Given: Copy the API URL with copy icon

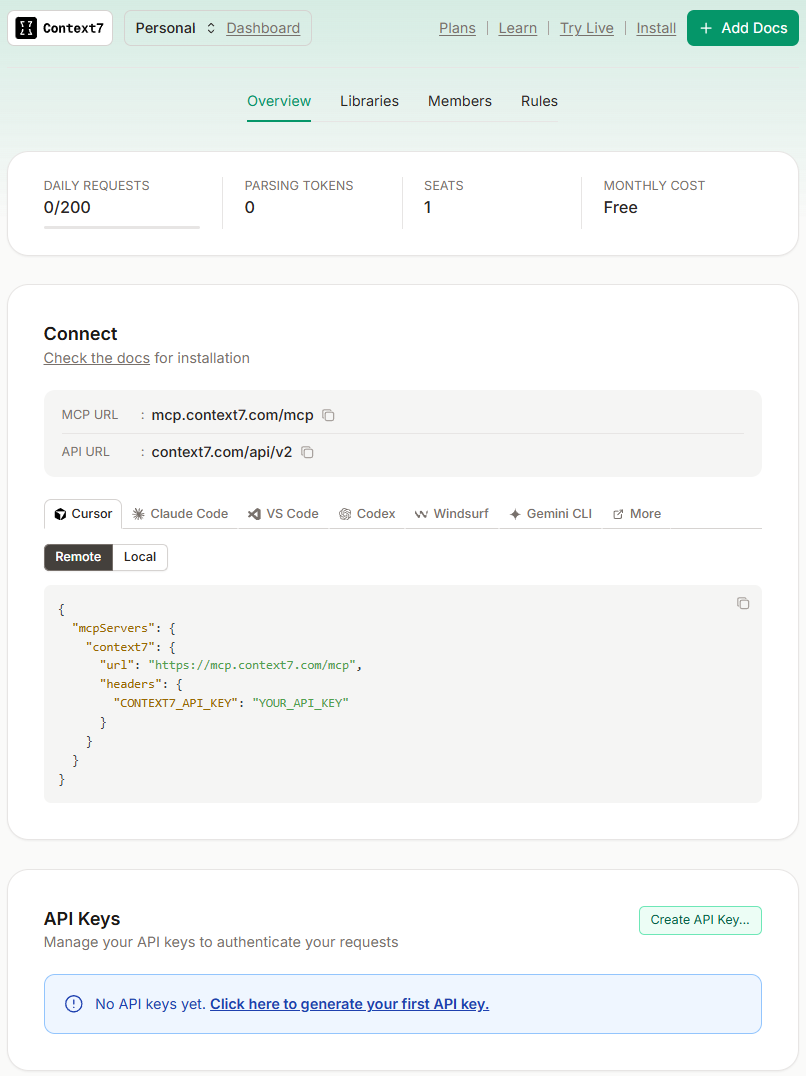Looking at the screenshot, I should [307, 452].
